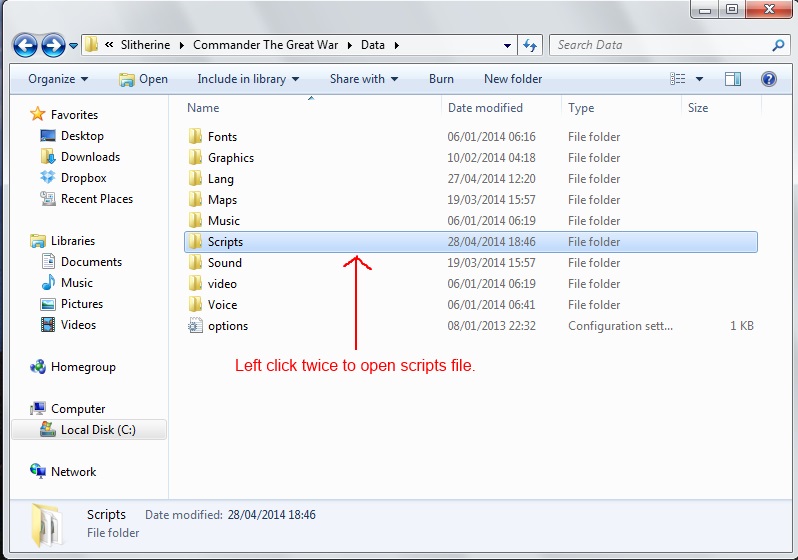The image size is (798, 560).
Task: Open Dropbox in the navigation pane
Action: (83, 178)
